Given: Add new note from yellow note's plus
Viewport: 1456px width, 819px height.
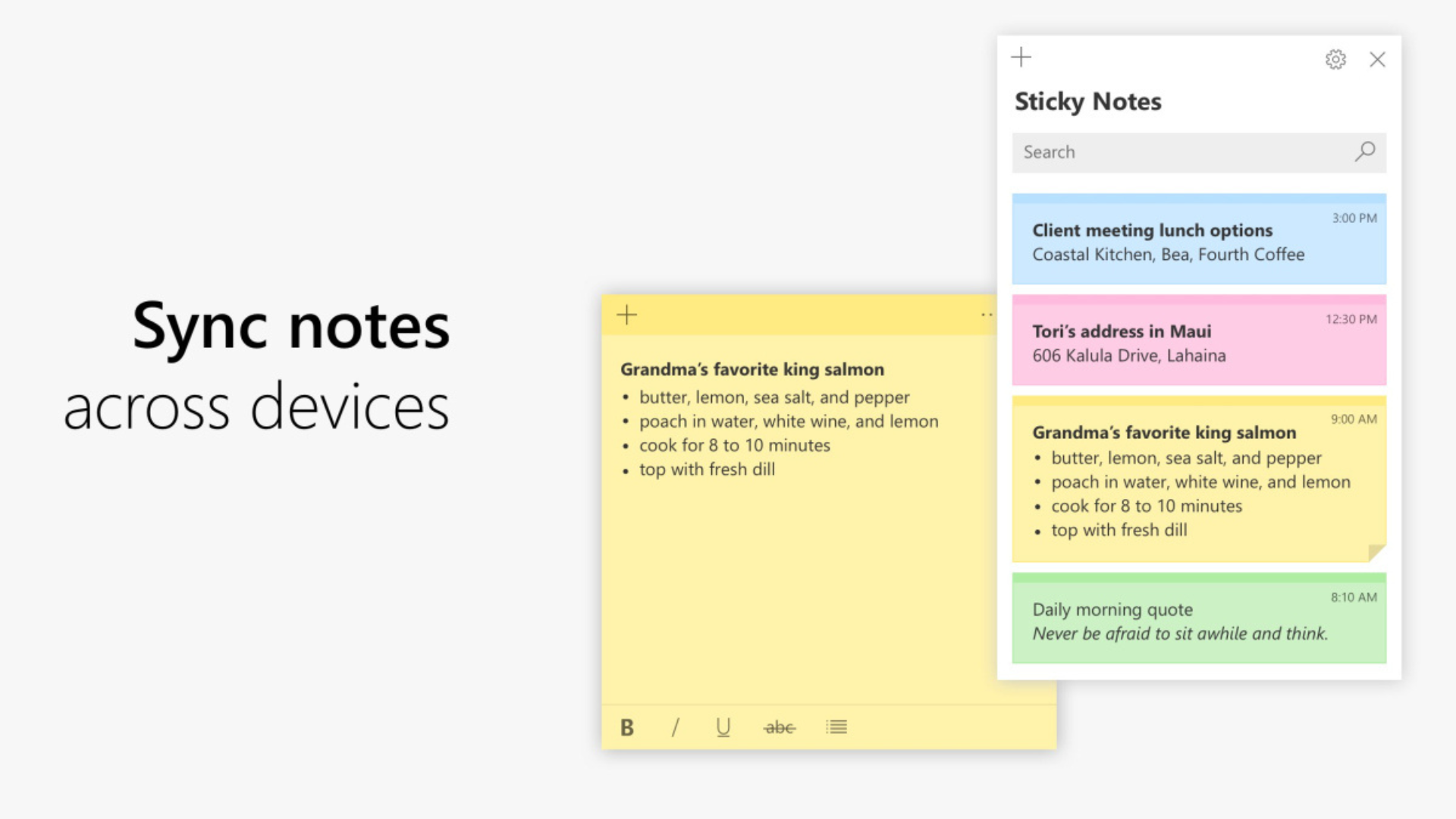Looking at the screenshot, I should pos(627,315).
